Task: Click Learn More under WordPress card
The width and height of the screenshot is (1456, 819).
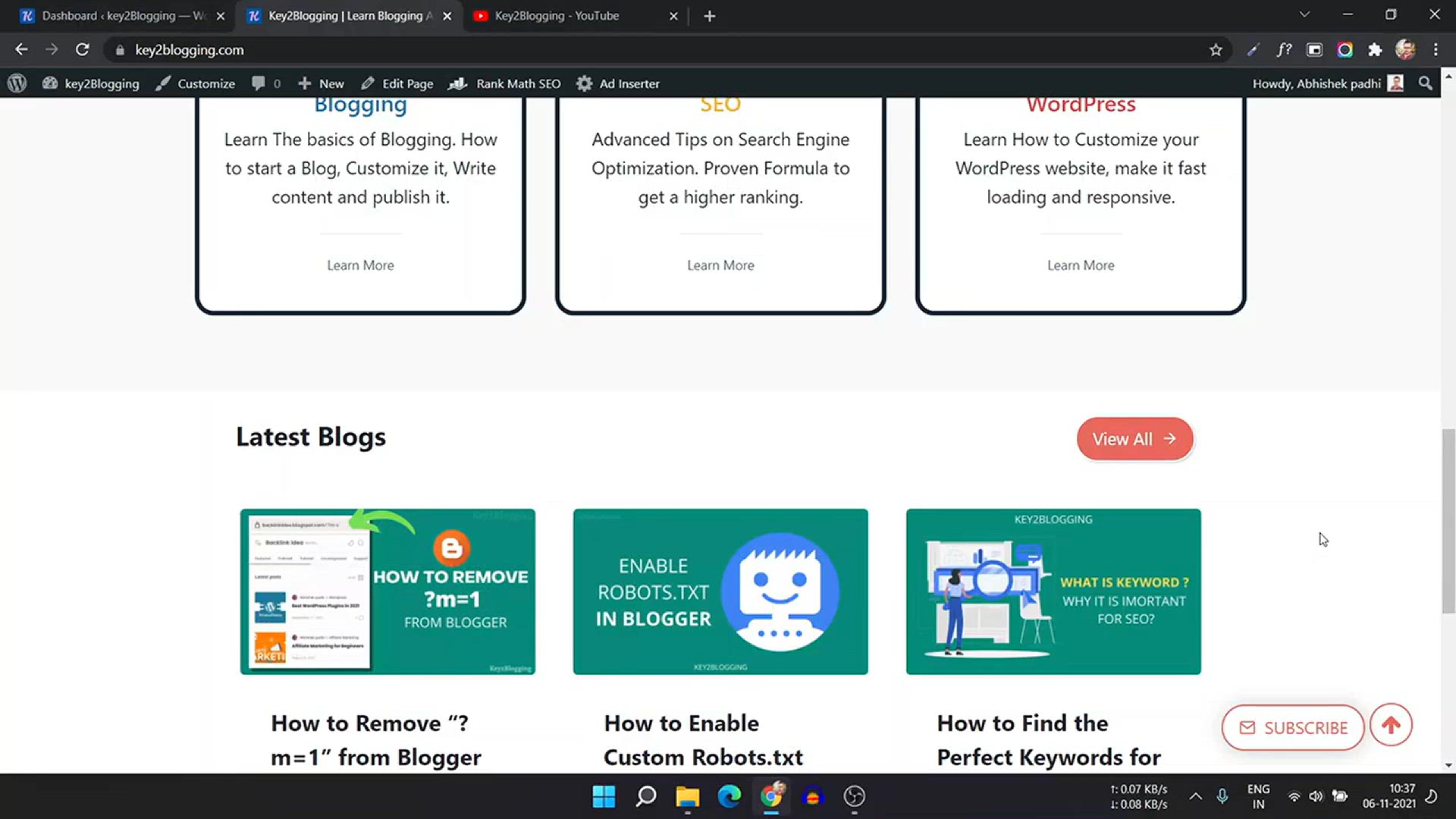Action: click(x=1081, y=265)
